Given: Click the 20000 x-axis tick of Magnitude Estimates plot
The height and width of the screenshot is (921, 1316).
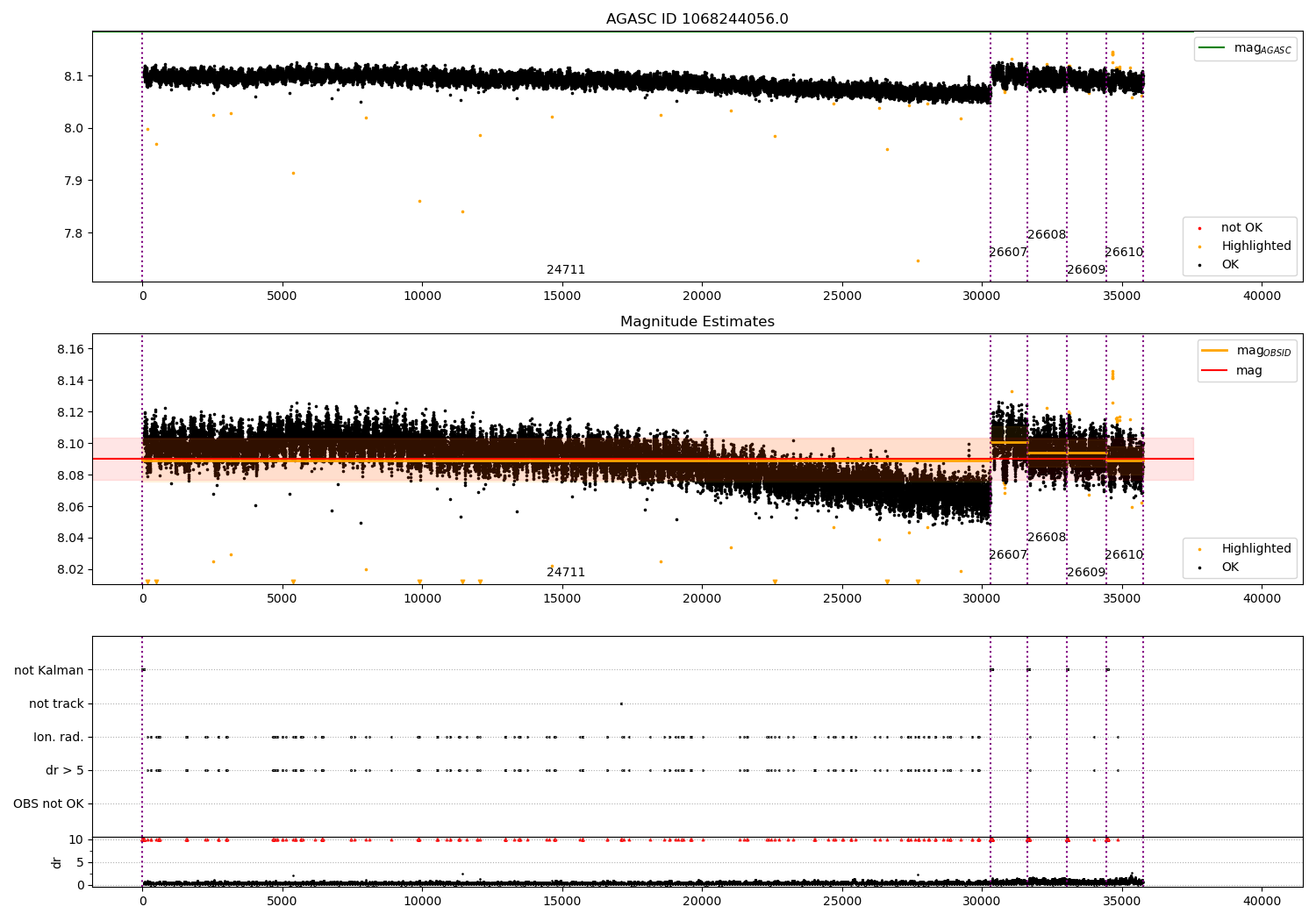Looking at the screenshot, I should 702,599.
